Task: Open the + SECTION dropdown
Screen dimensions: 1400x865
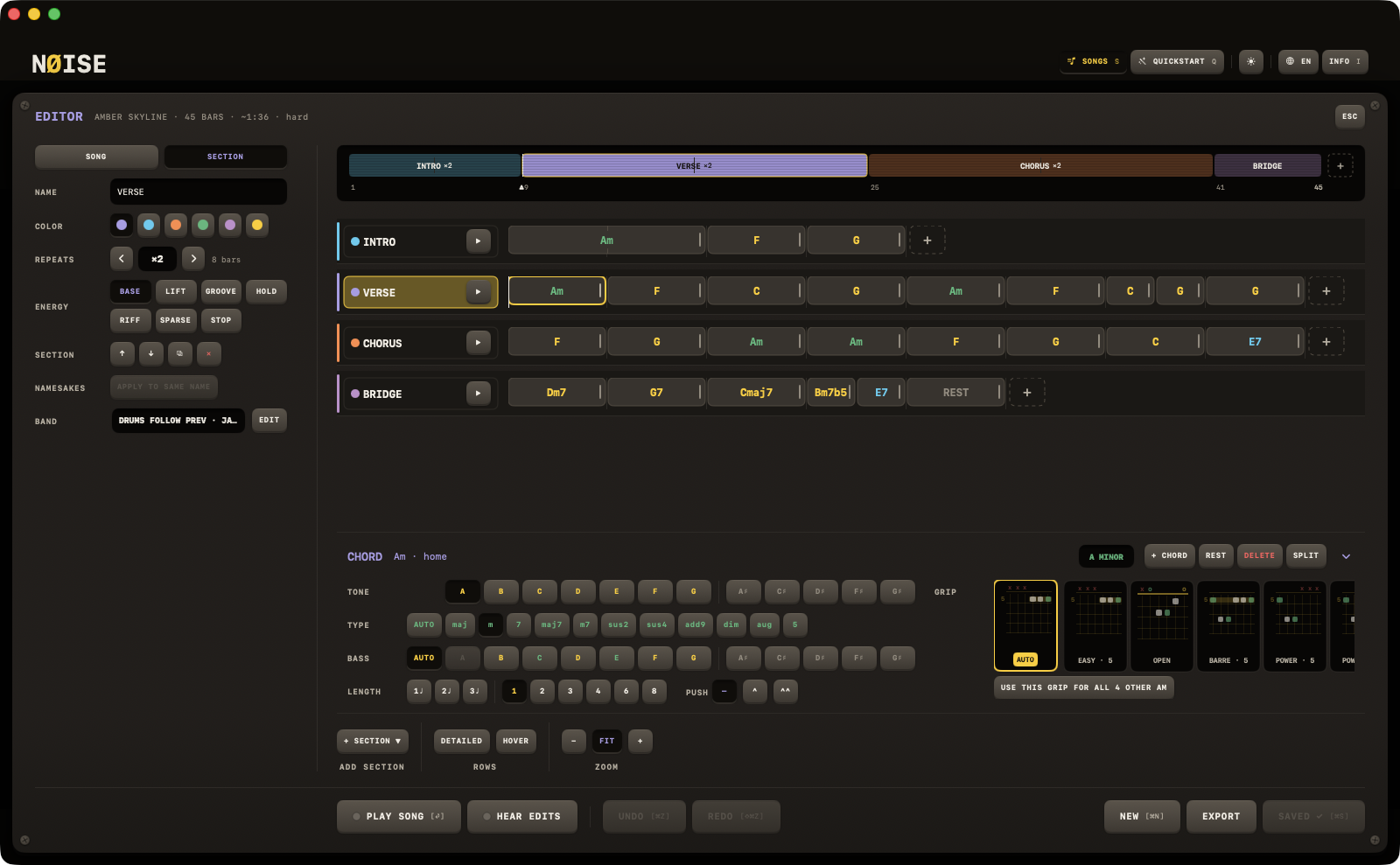Action: [373, 741]
